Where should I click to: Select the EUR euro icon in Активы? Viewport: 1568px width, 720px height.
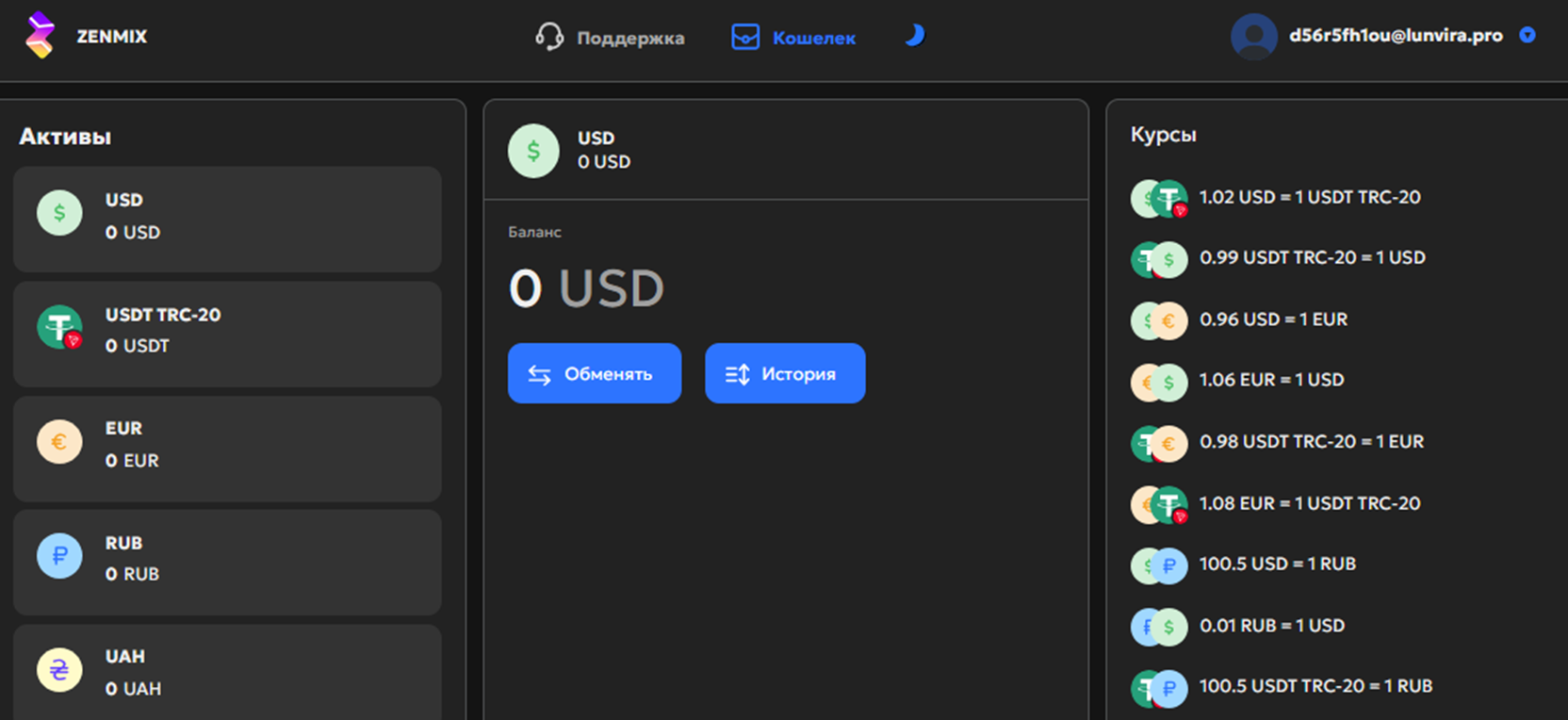coord(59,442)
